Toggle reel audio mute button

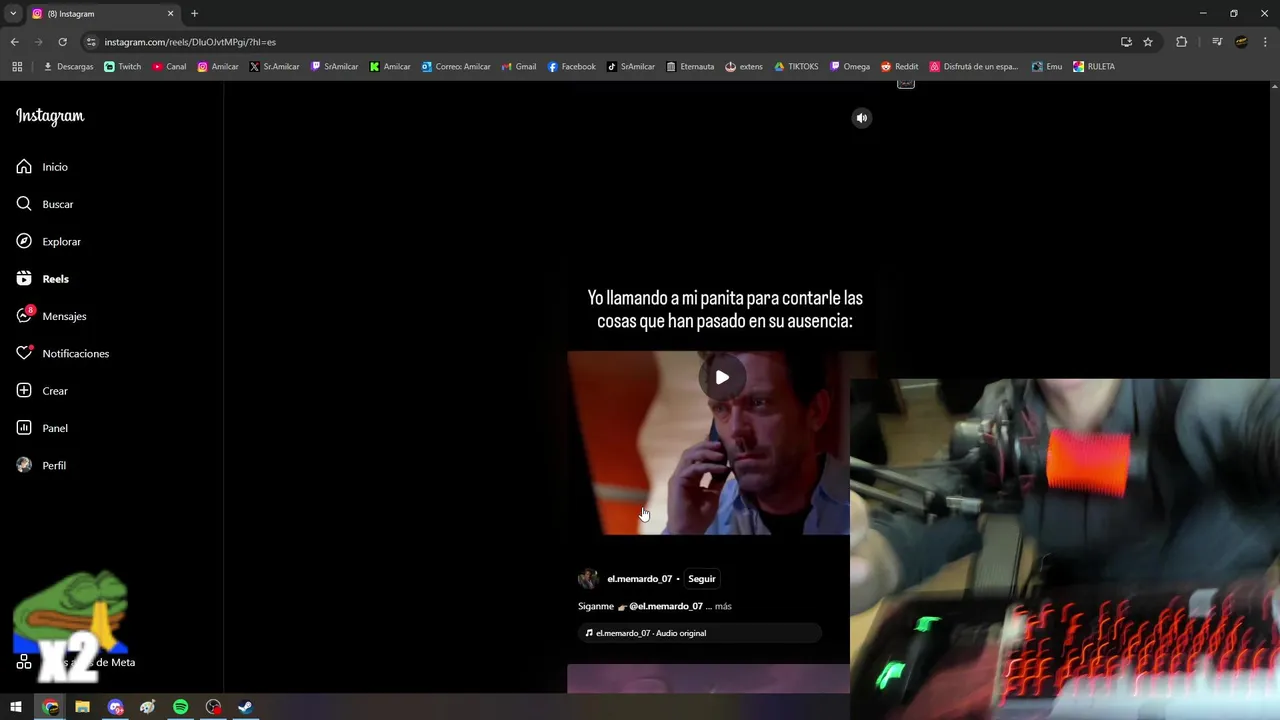pyautogui.click(x=861, y=118)
